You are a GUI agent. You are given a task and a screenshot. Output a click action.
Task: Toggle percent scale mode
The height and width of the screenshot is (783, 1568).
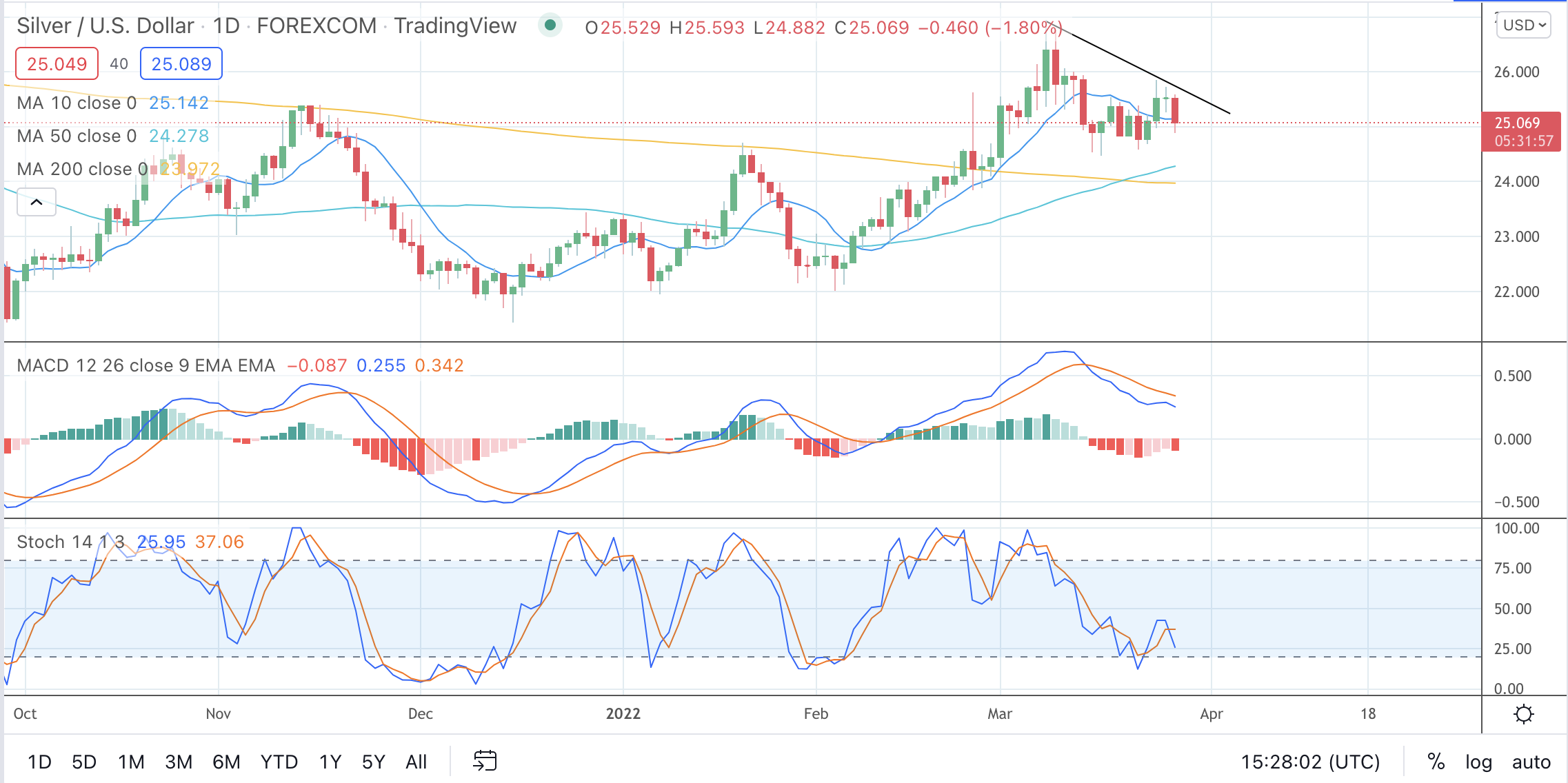[1436, 762]
